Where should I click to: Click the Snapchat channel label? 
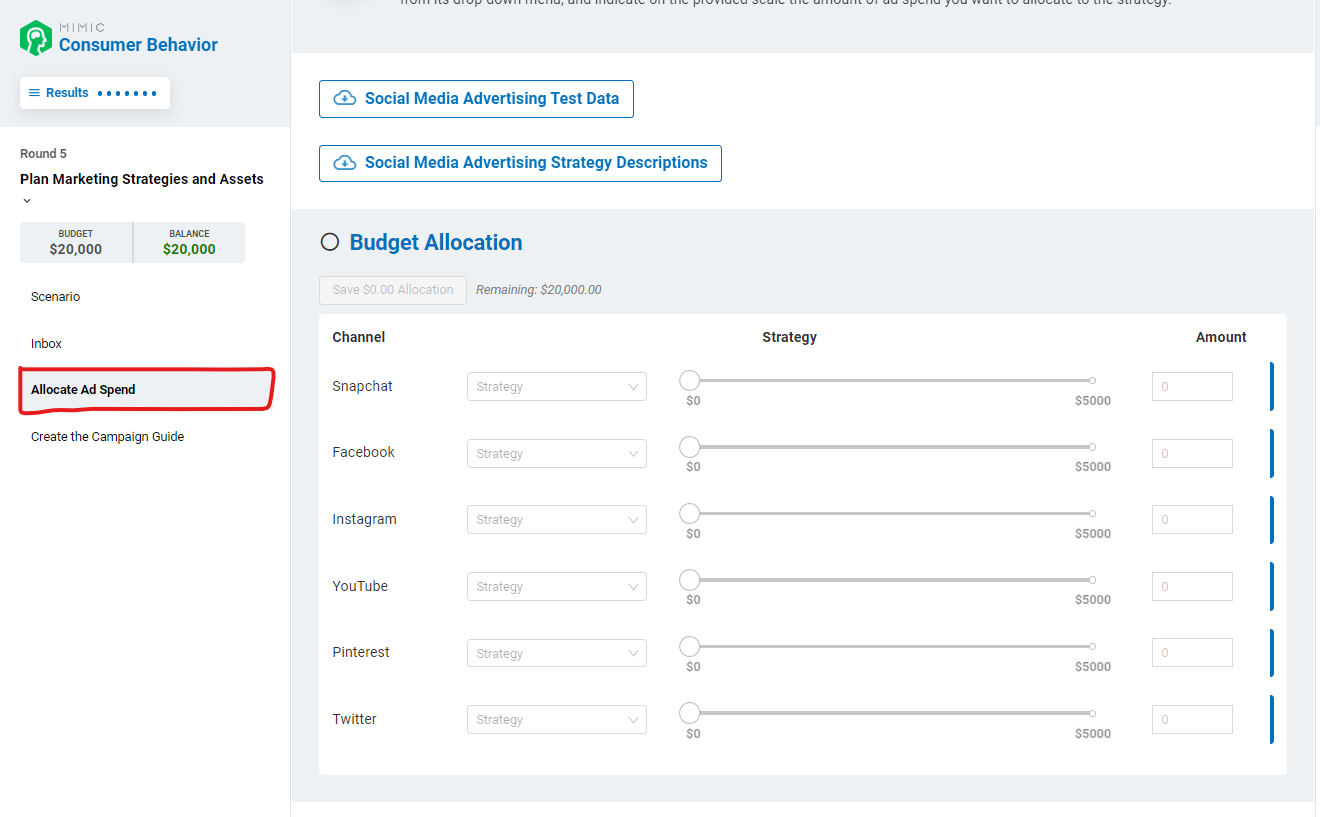click(x=363, y=387)
